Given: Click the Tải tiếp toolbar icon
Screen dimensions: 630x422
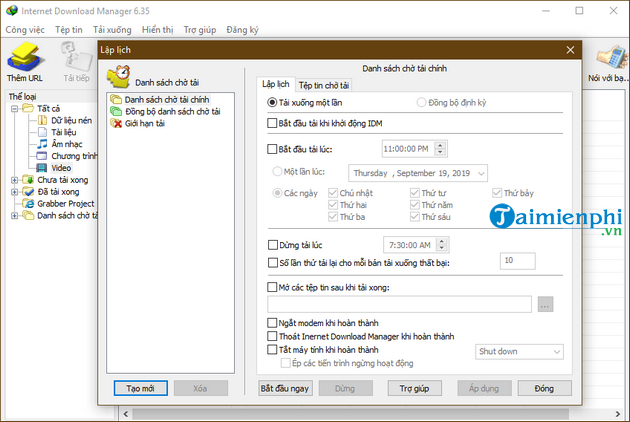Looking at the screenshot, I should pos(76,57).
